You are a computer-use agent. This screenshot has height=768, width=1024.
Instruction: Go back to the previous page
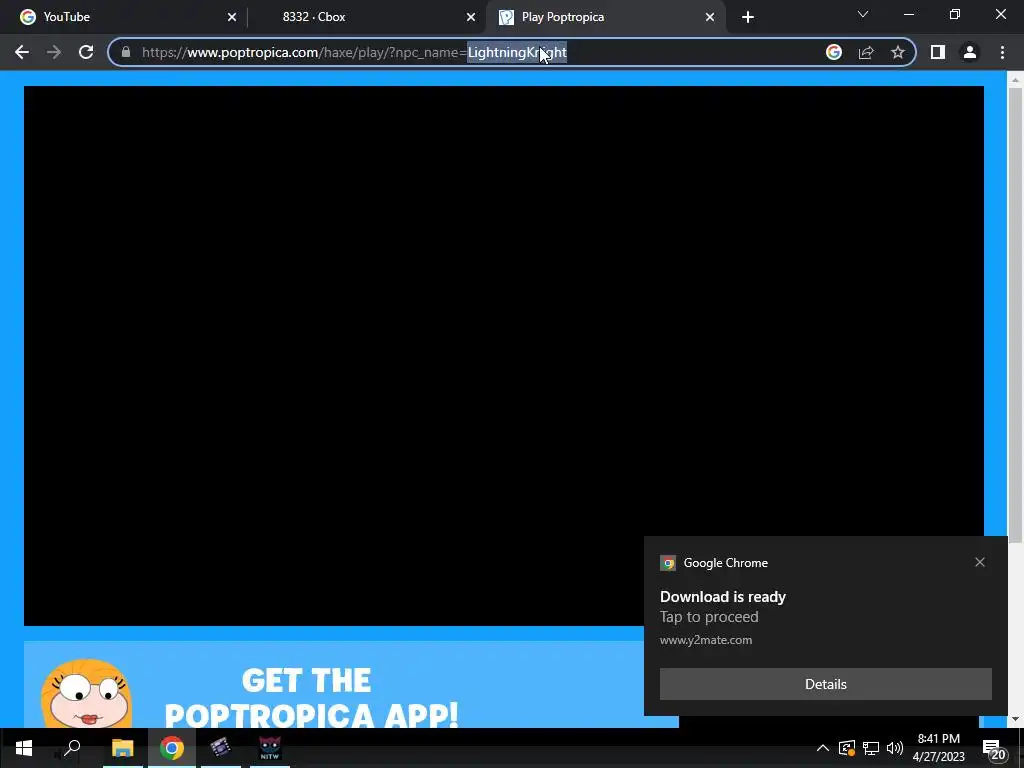click(22, 52)
